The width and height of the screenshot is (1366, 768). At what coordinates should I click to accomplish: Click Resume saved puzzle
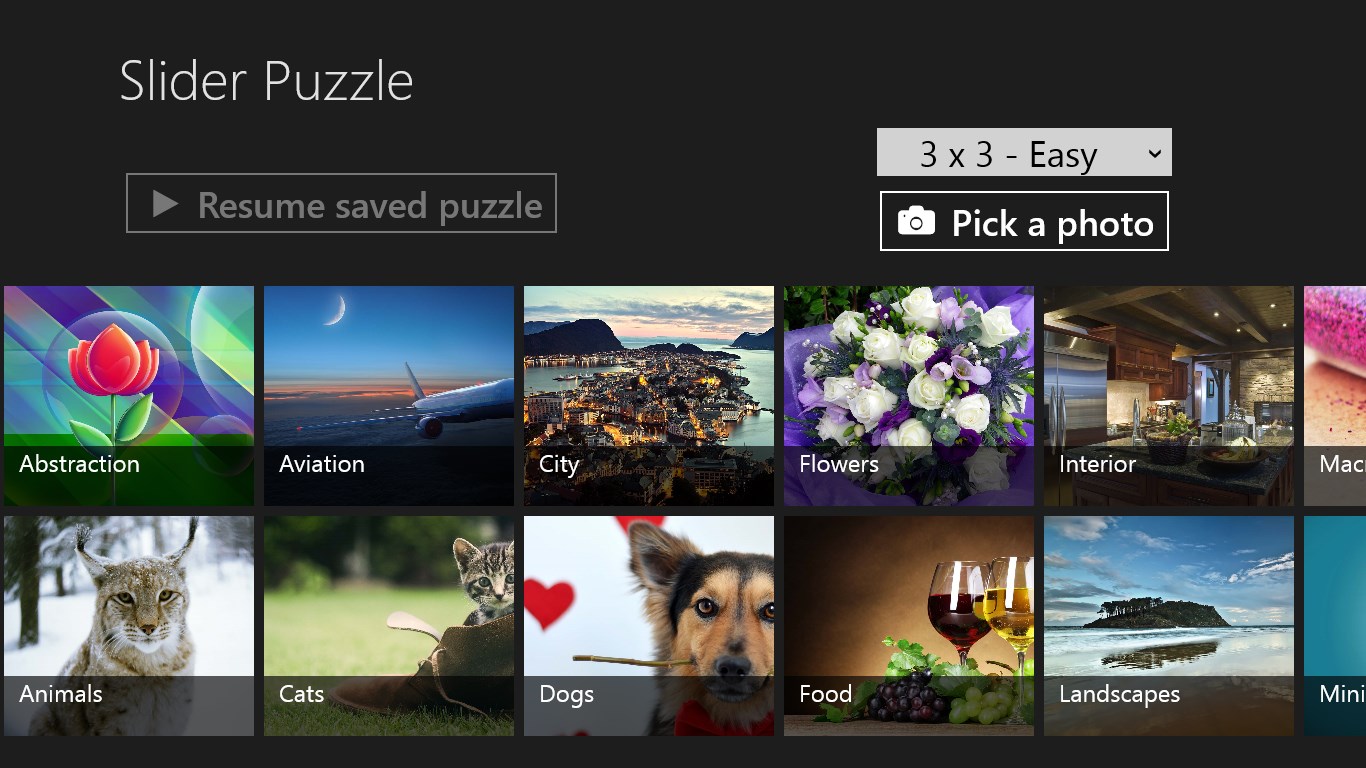[341, 204]
